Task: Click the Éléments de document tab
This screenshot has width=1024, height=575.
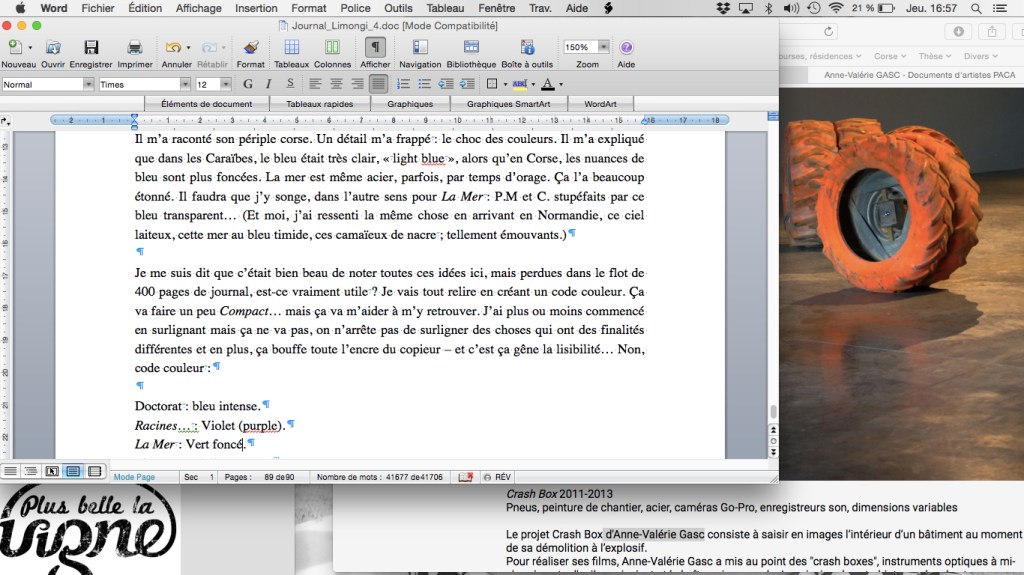Action: click(x=207, y=104)
